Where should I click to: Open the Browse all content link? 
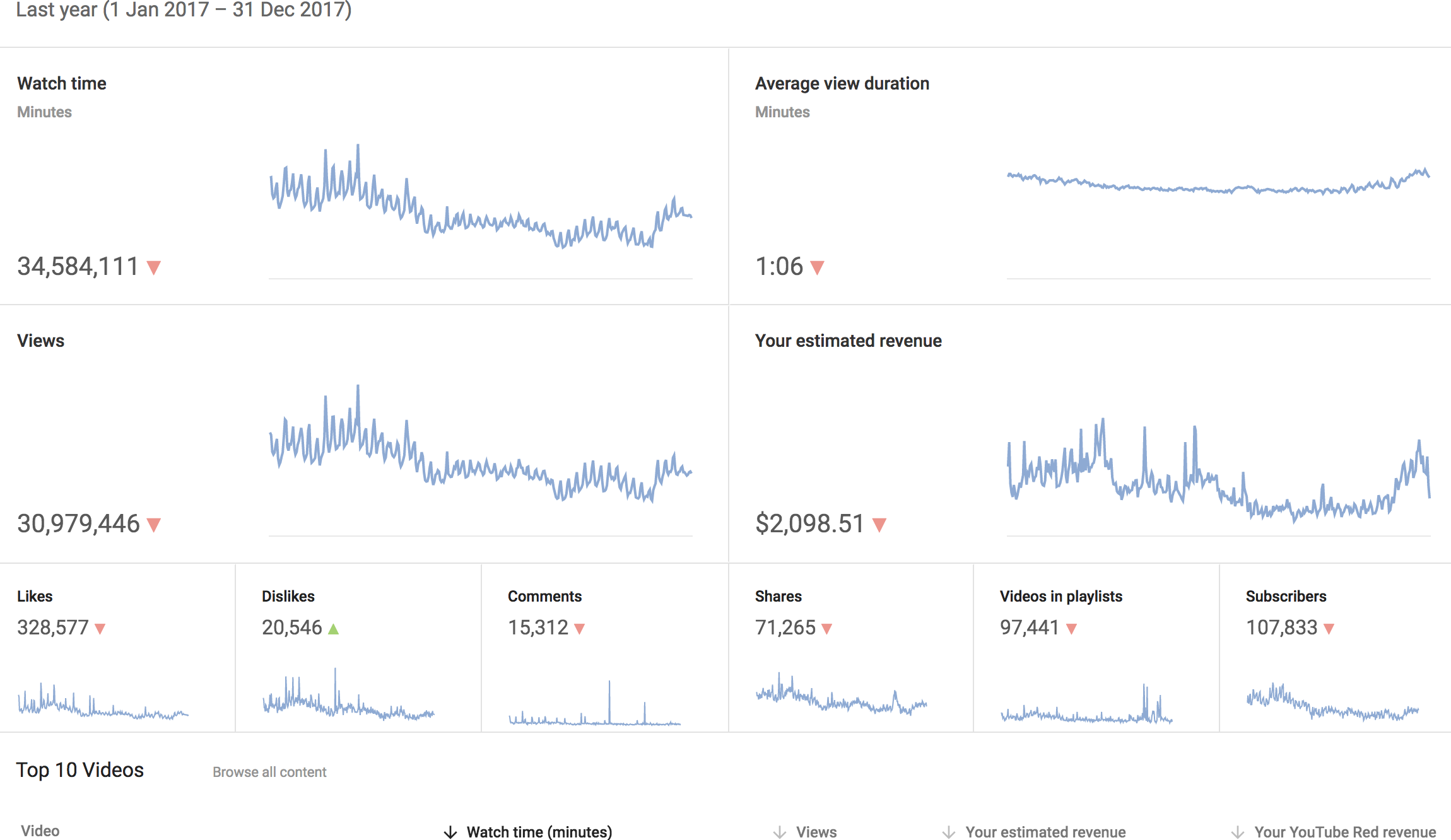coord(269,772)
